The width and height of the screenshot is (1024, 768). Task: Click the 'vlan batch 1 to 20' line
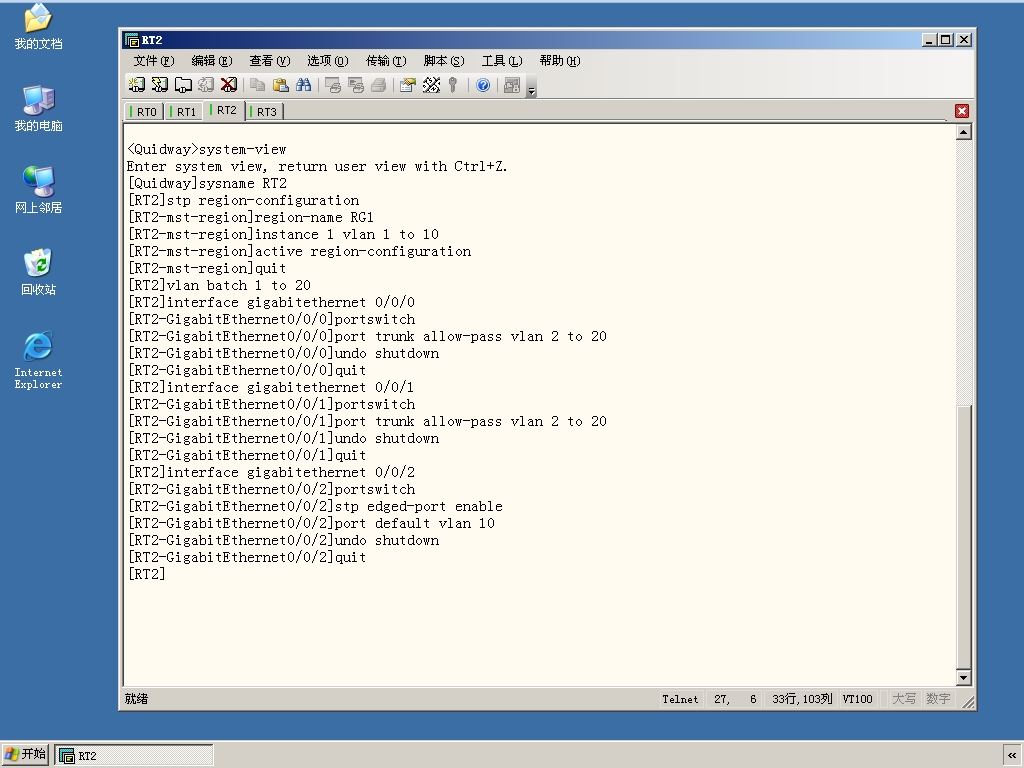coord(219,285)
